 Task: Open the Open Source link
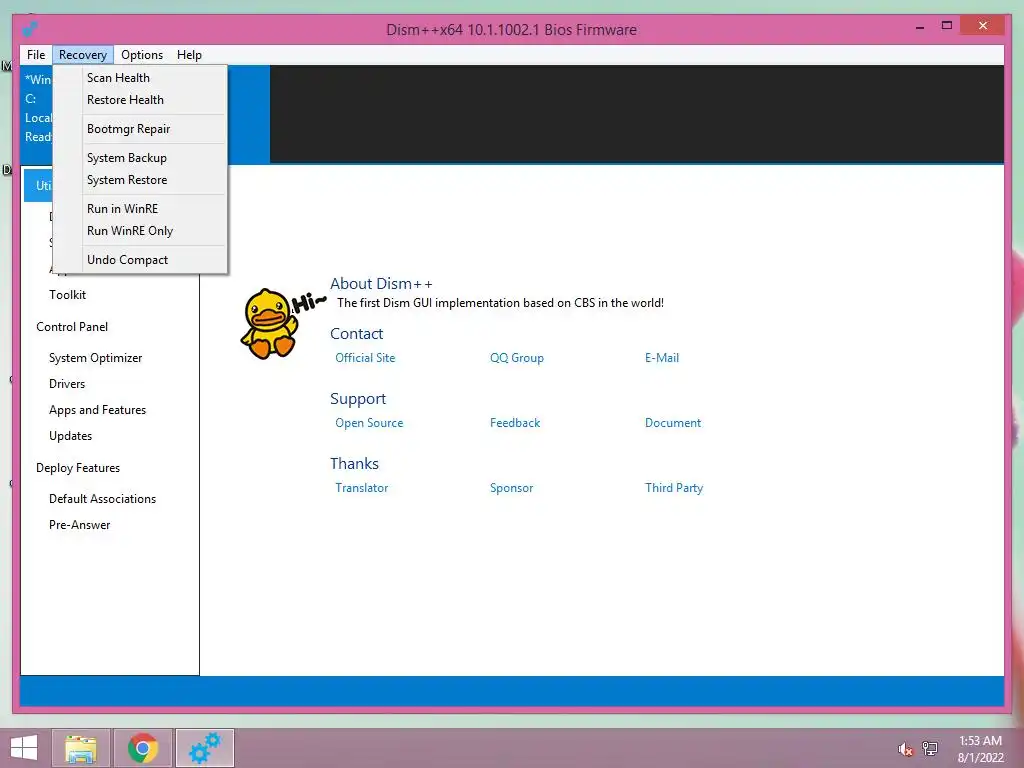point(369,423)
